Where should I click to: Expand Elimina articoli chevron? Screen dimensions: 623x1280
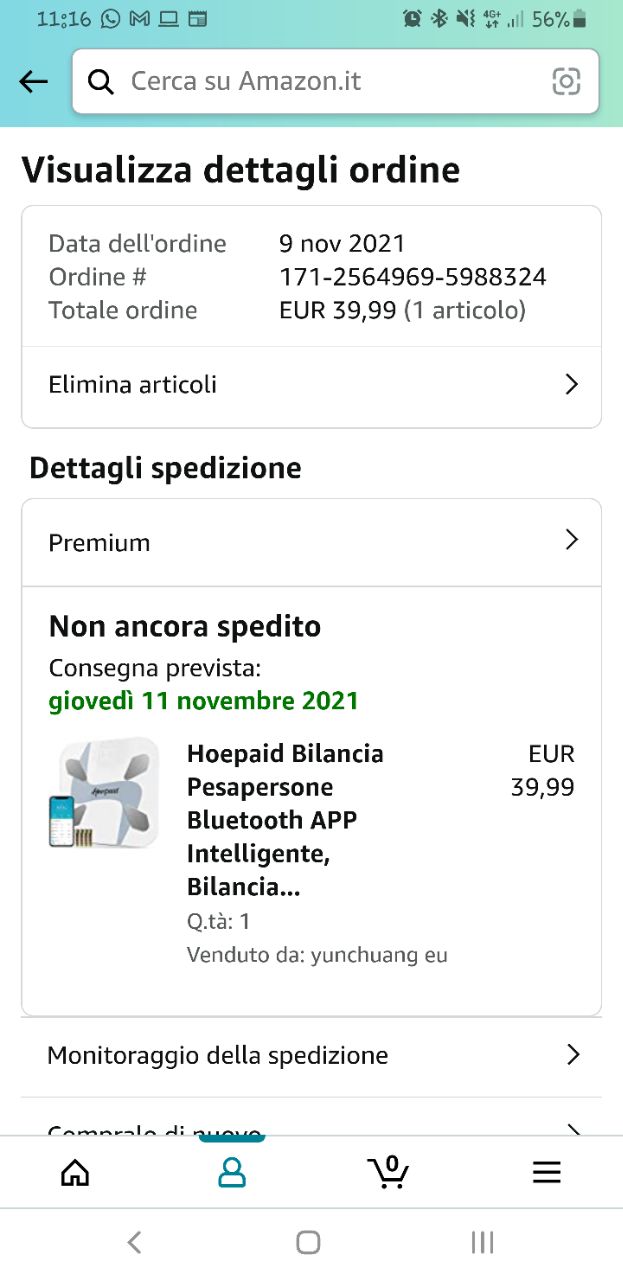click(x=572, y=385)
